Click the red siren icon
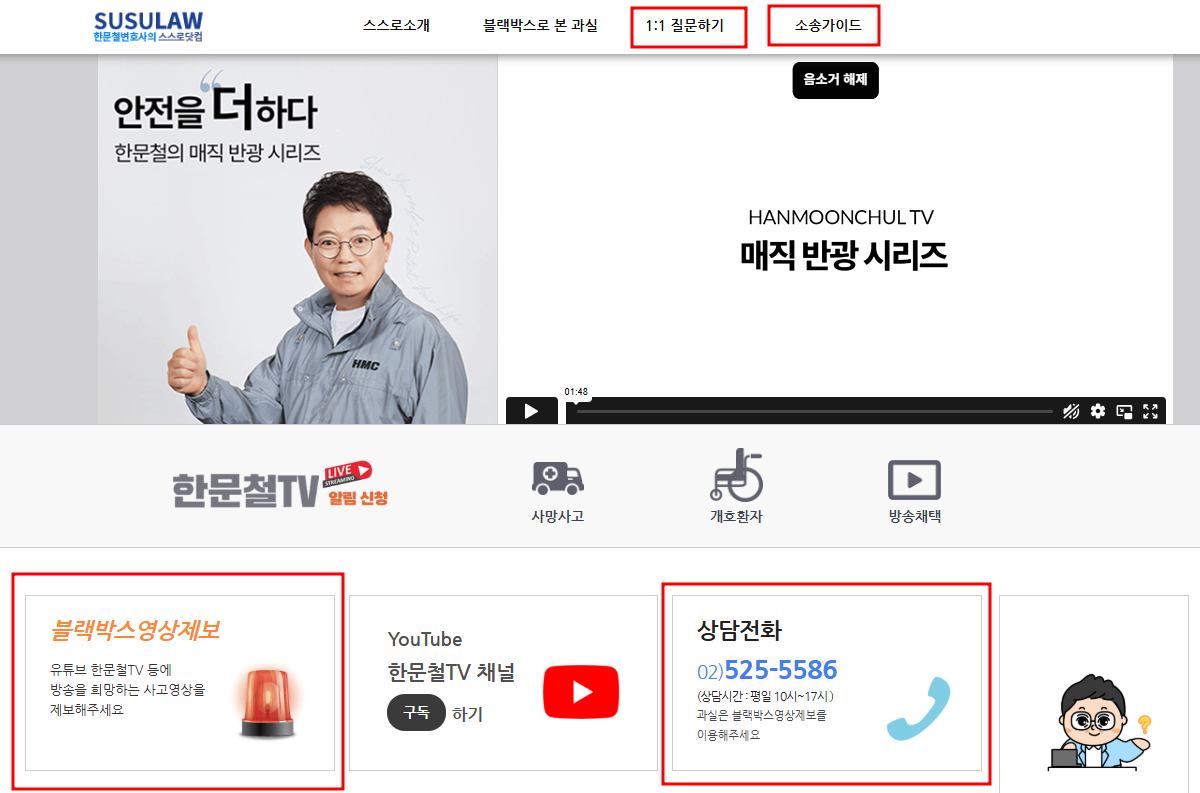 [269, 704]
